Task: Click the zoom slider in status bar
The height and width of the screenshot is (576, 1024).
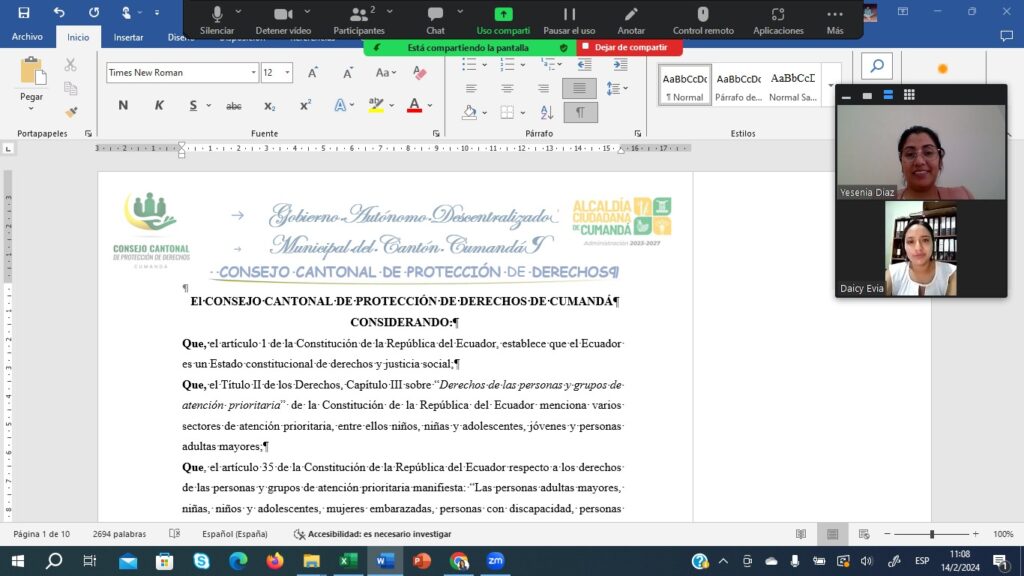Action: tap(932, 534)
